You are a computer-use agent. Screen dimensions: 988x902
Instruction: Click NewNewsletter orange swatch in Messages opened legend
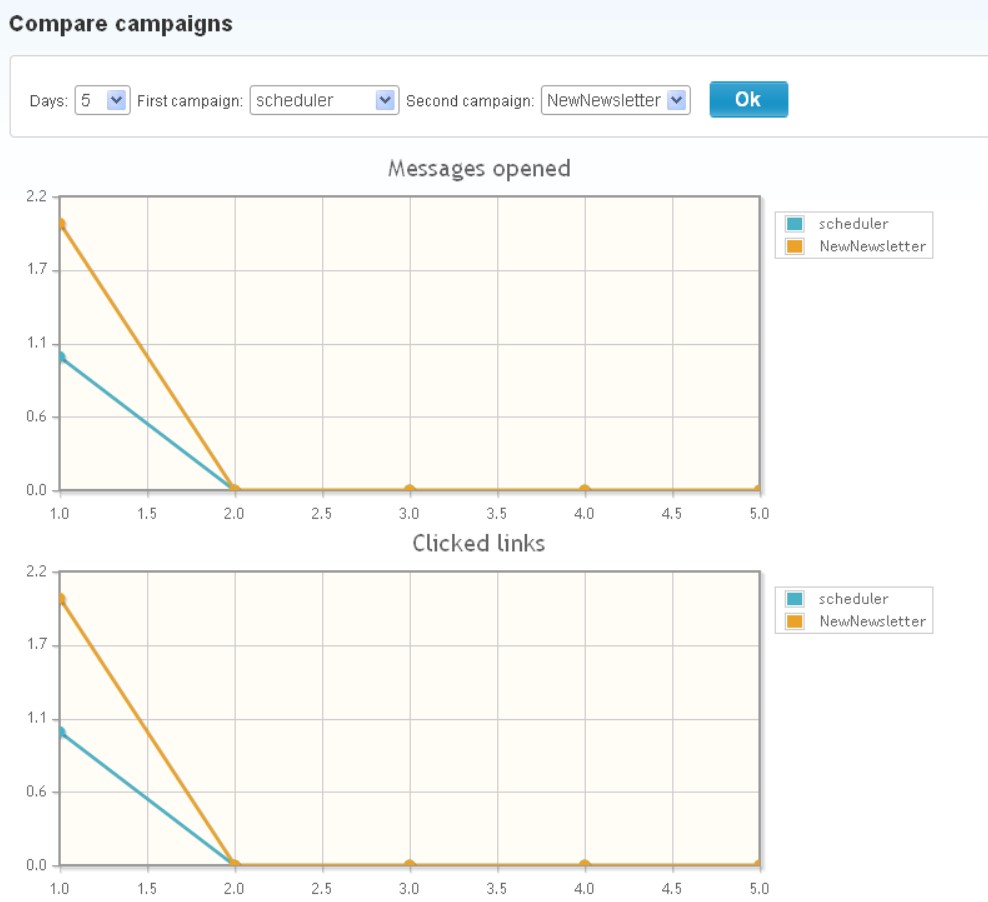[x=795, y=246]
